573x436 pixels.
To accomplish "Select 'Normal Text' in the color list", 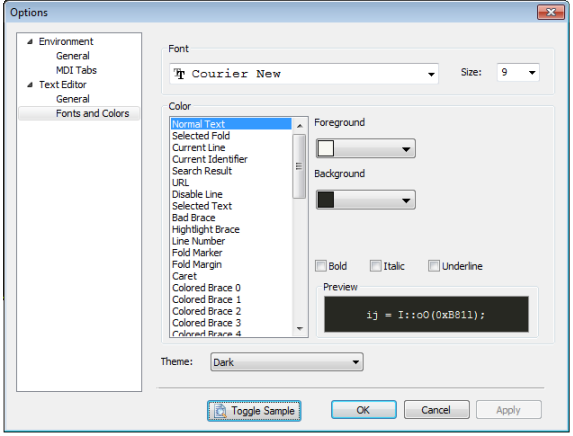I will click(231, 124).
